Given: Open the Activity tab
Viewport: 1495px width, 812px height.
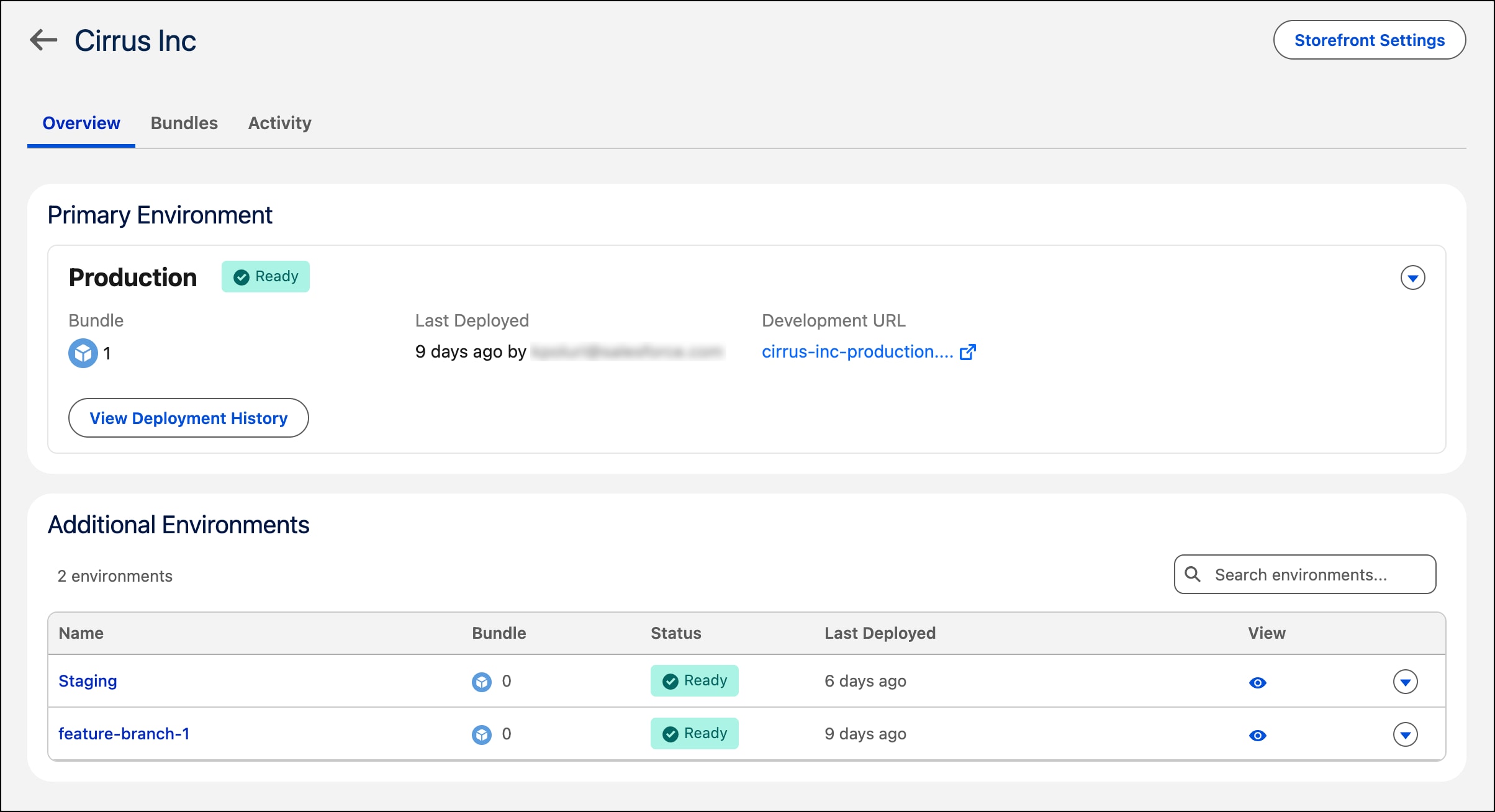Looking at the screenshot, I should click(x=280, y=123).
